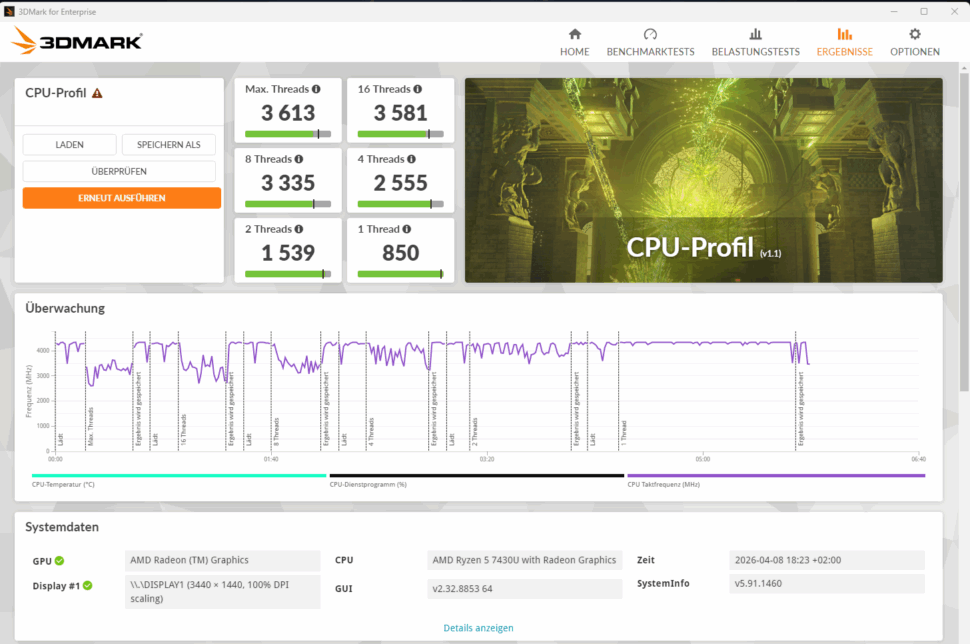Image resolution: width=970 pixels, height=644 pixels.
Task: Toggle the CPU-Temperatur legend bar
Action: 179,476
